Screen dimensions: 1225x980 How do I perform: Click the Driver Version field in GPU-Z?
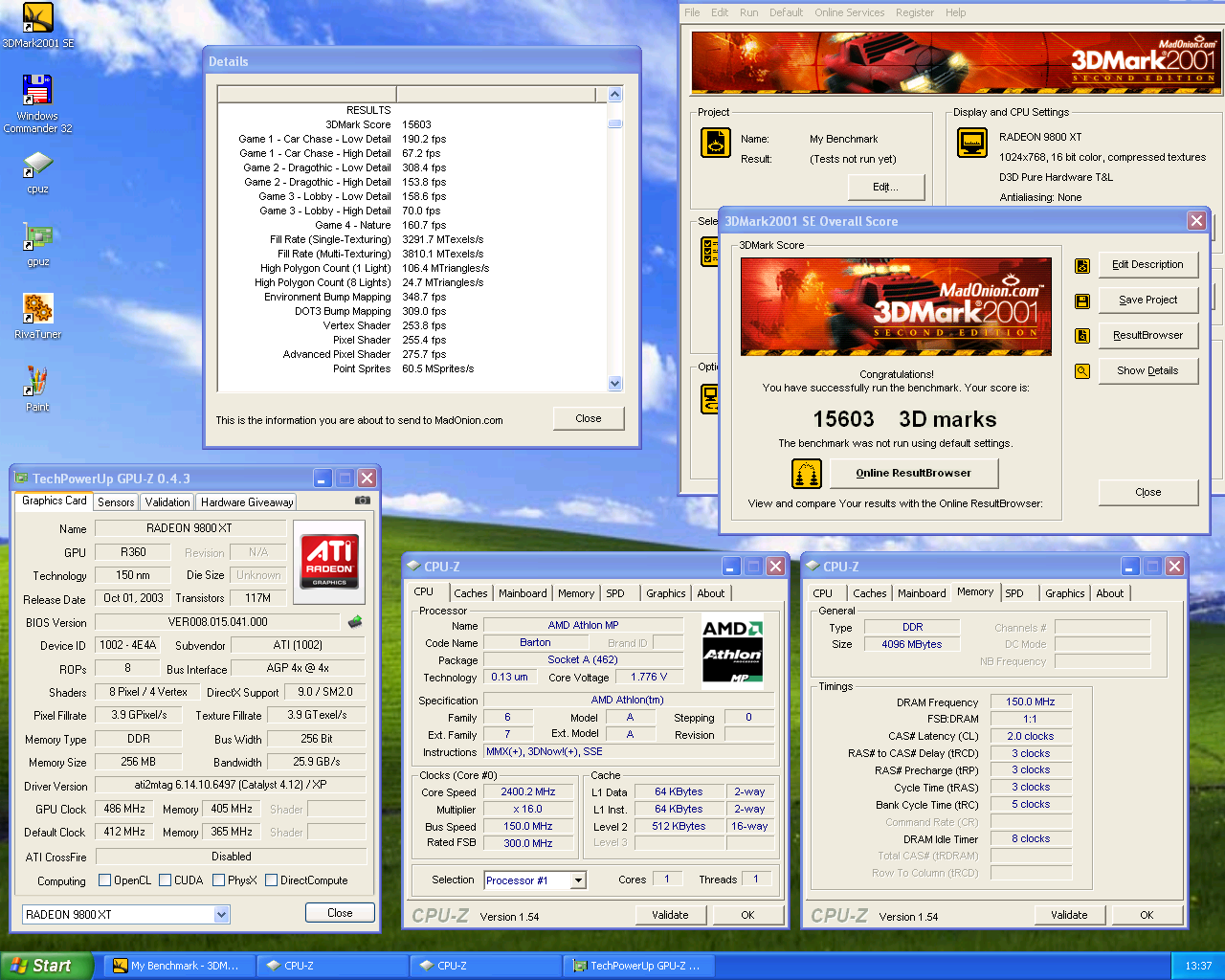231,786
